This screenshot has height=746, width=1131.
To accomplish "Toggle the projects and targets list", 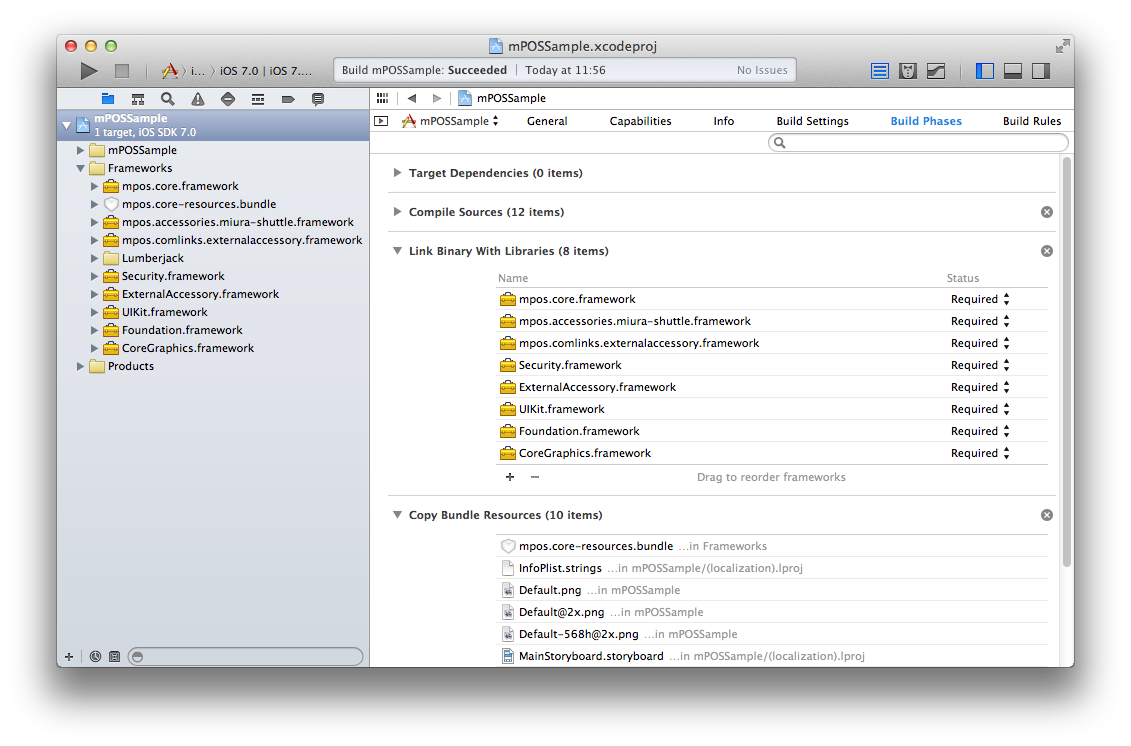I will [381, 121].
